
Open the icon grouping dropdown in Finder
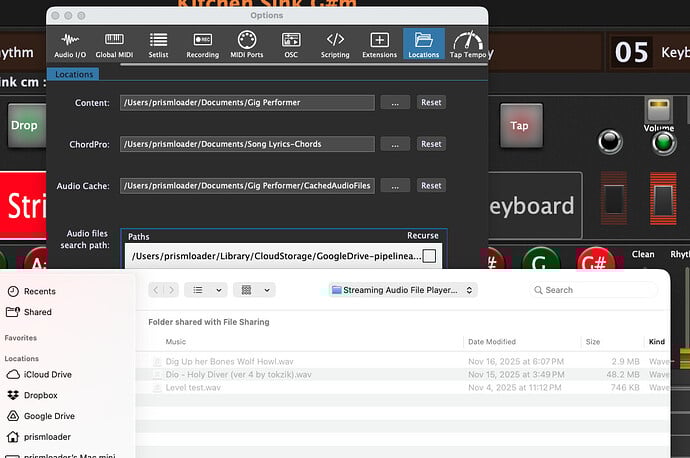[254, 290]
